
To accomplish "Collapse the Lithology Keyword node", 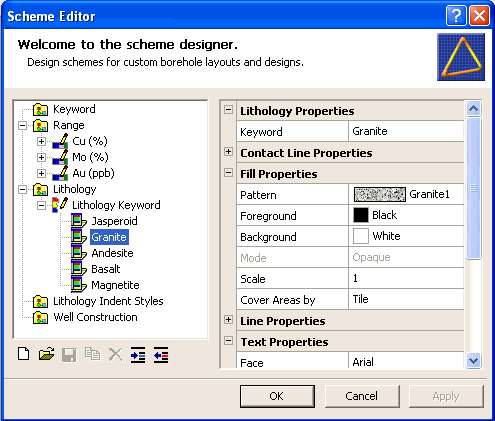I will (x=41, y=205).
